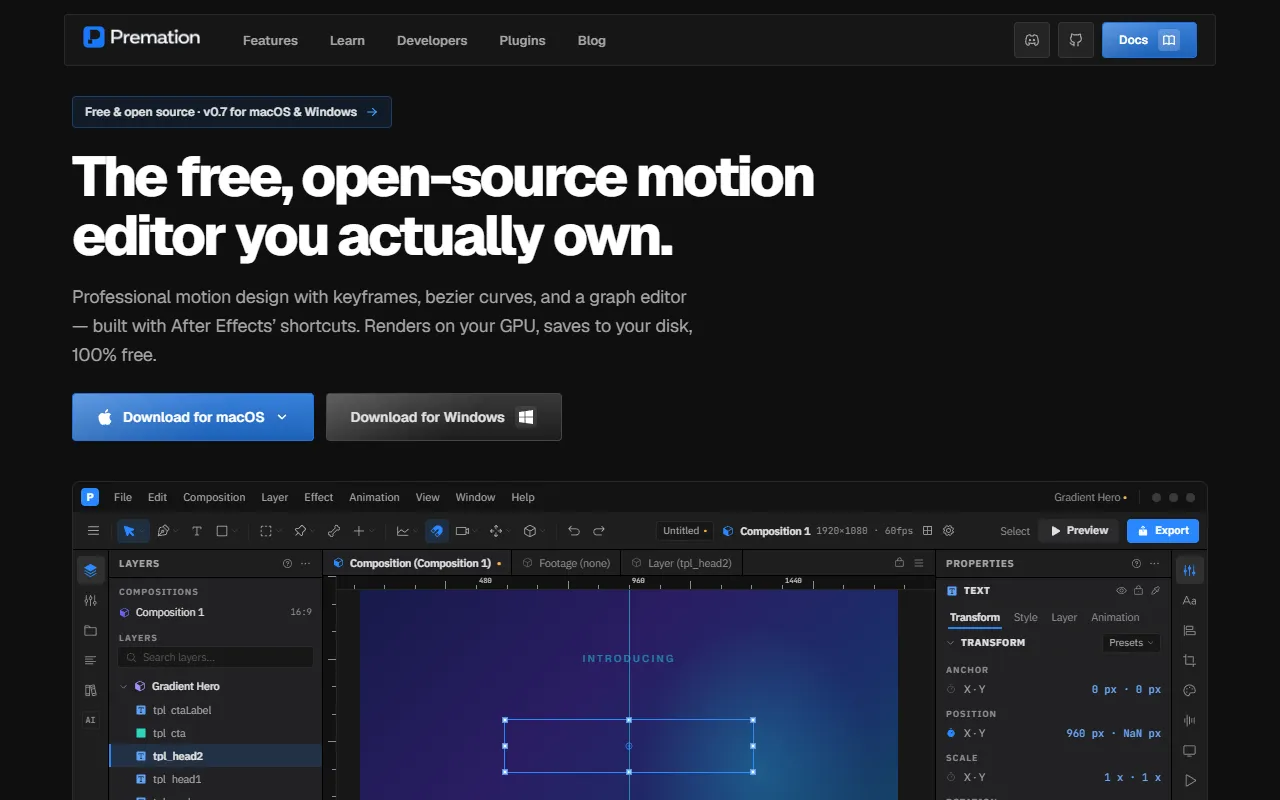Image resolution: width=1280 pixels, height=800 pixels.
Task: Select the Bone tool in toolbar
Action: click(334, 531)
